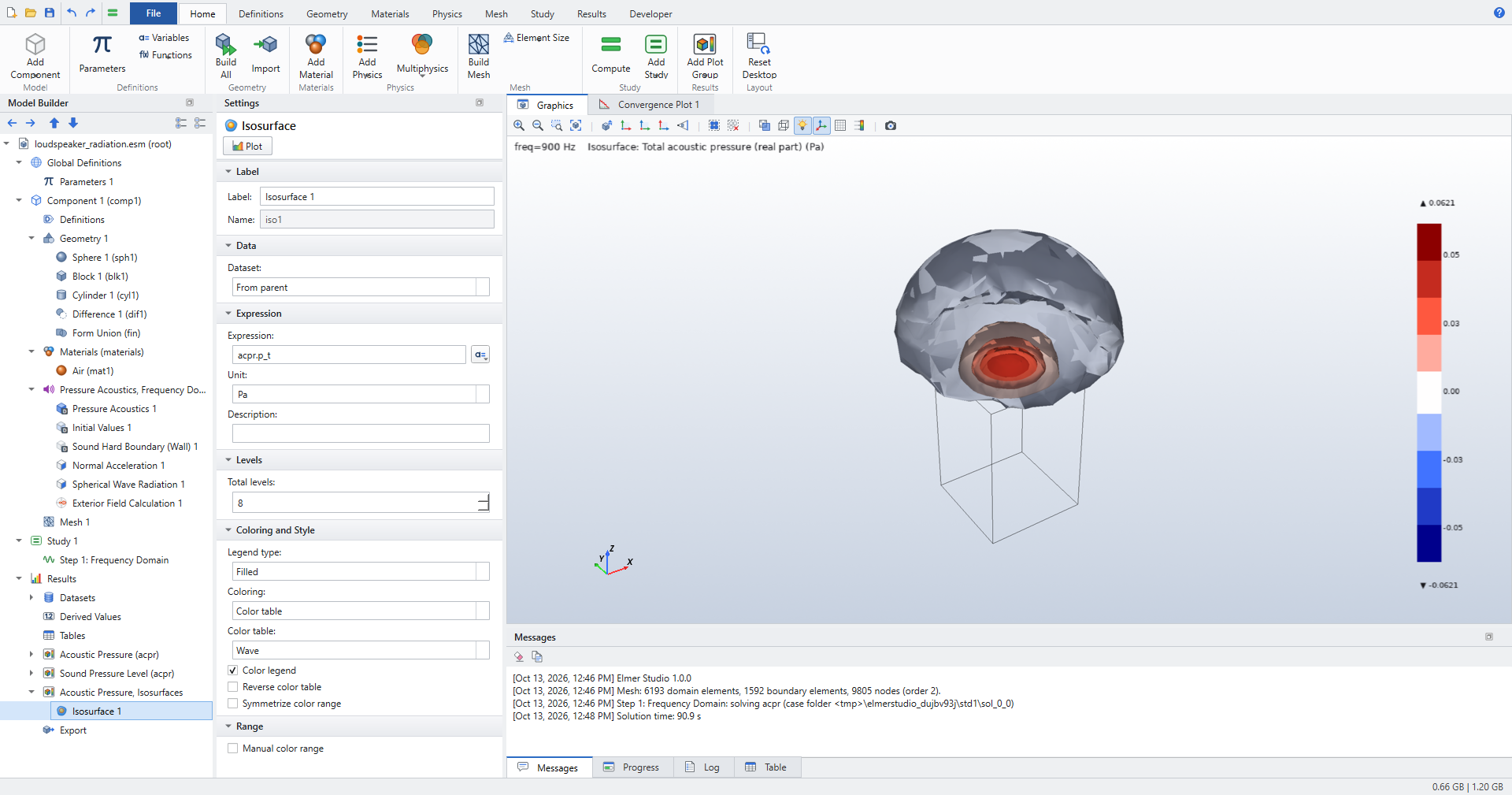Screen dimensions: 1512x795
Task: Open the Legend type dropdown showing Filled
Action: pos(361,572)
